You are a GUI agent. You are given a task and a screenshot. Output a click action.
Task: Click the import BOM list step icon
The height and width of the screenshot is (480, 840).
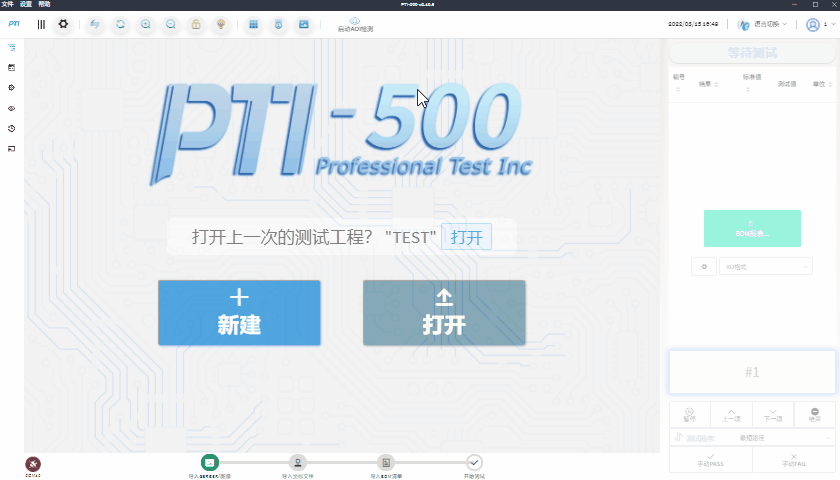point(386,462)
